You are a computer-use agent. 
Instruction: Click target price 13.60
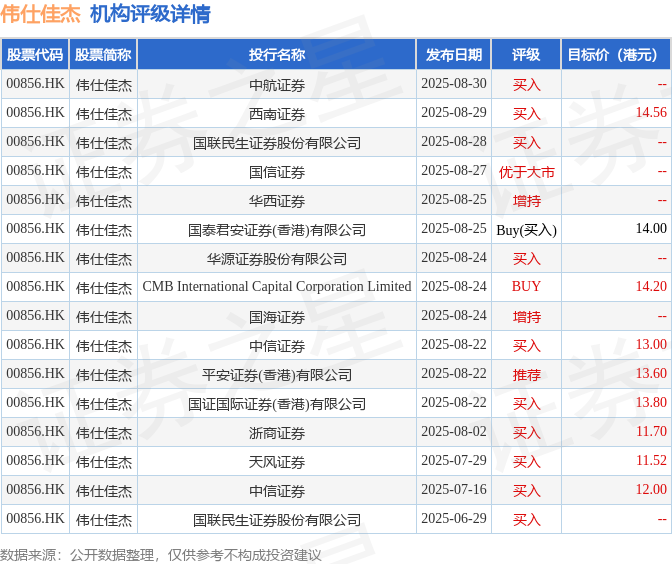(x=651, y=373)
